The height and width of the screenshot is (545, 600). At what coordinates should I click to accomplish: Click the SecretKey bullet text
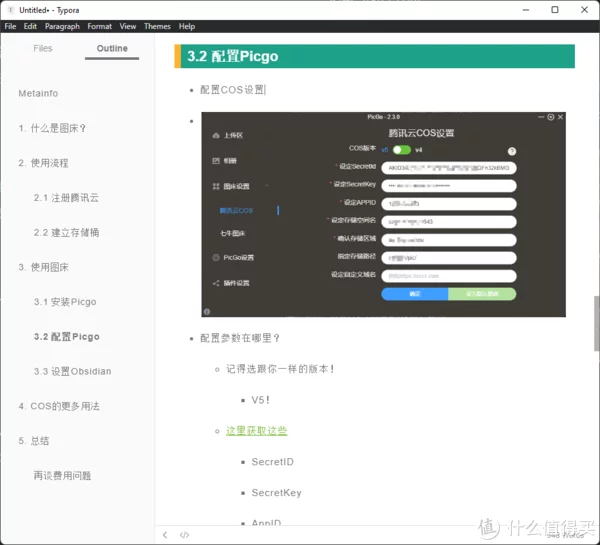[276, 493]
